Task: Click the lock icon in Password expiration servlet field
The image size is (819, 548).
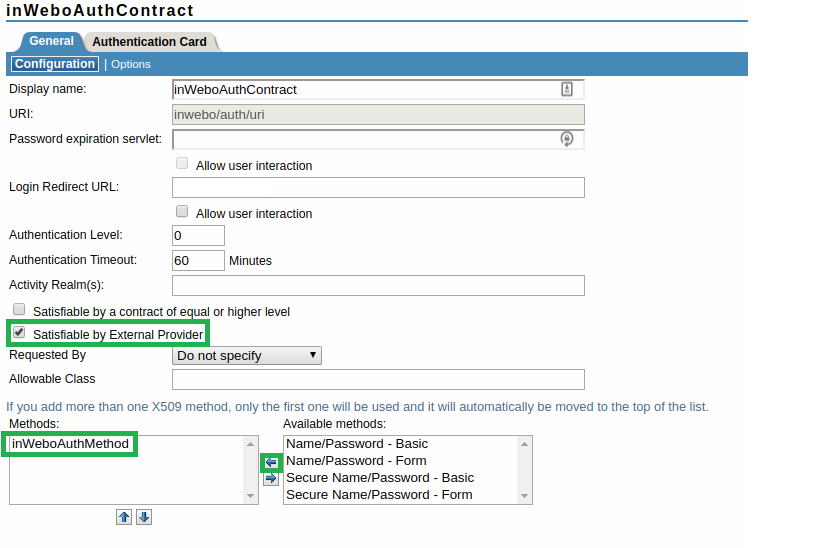Action: tap(566, 139)
